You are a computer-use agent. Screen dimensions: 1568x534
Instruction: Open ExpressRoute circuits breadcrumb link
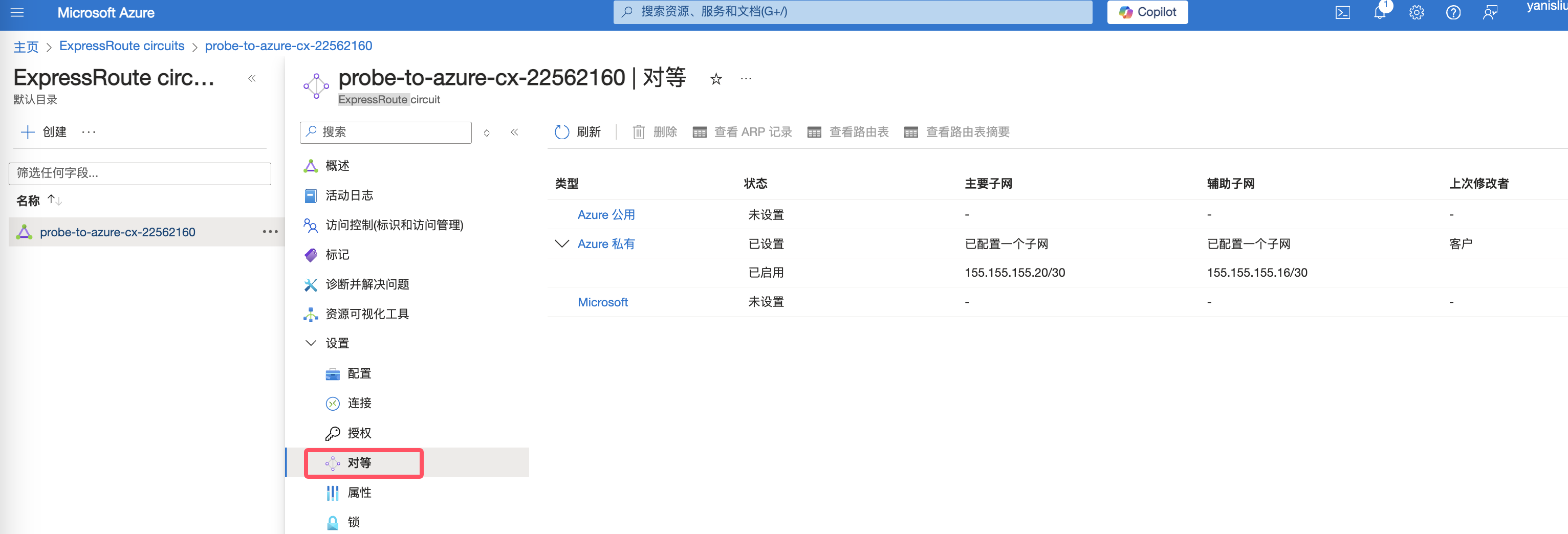tap(122, 46)
